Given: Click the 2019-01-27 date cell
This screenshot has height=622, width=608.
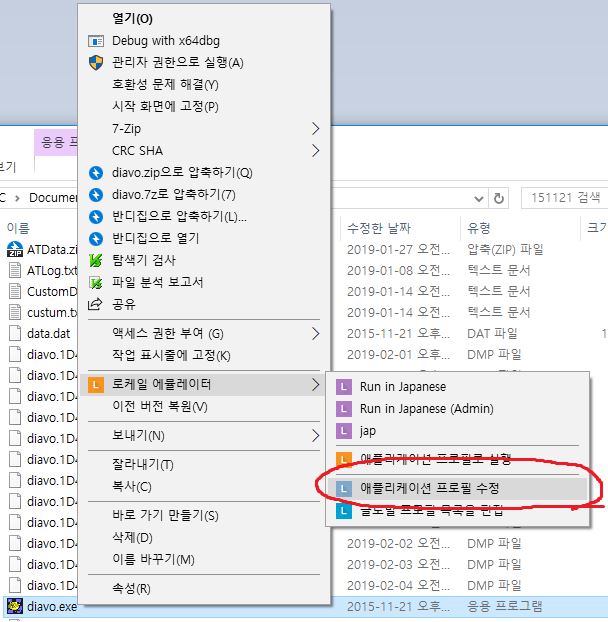Looking at the screenshot, I should click(x=398, y=250).
